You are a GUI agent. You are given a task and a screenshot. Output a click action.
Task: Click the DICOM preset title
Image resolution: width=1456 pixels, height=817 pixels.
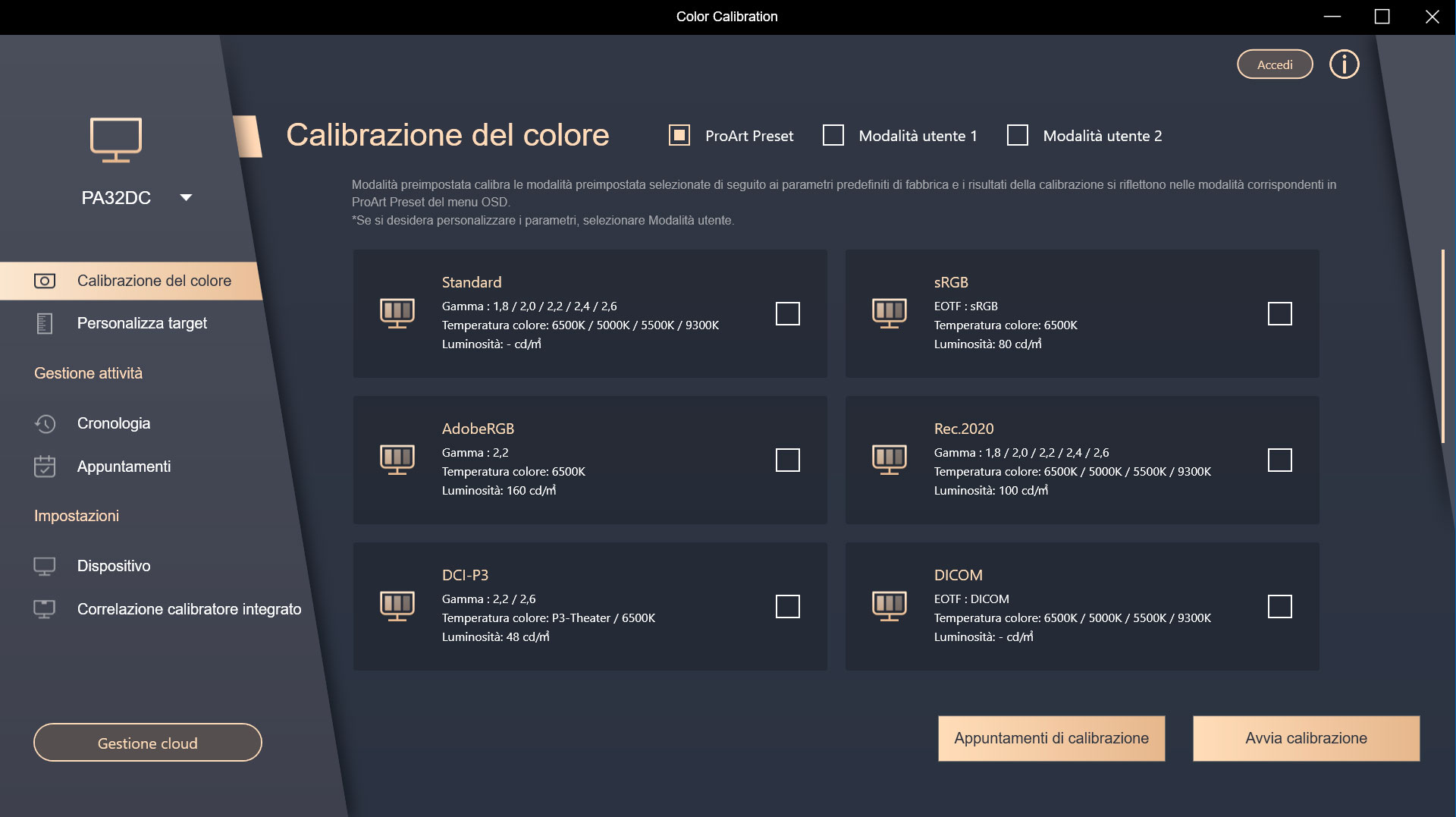pyautogui.click(x=958, y=575)
